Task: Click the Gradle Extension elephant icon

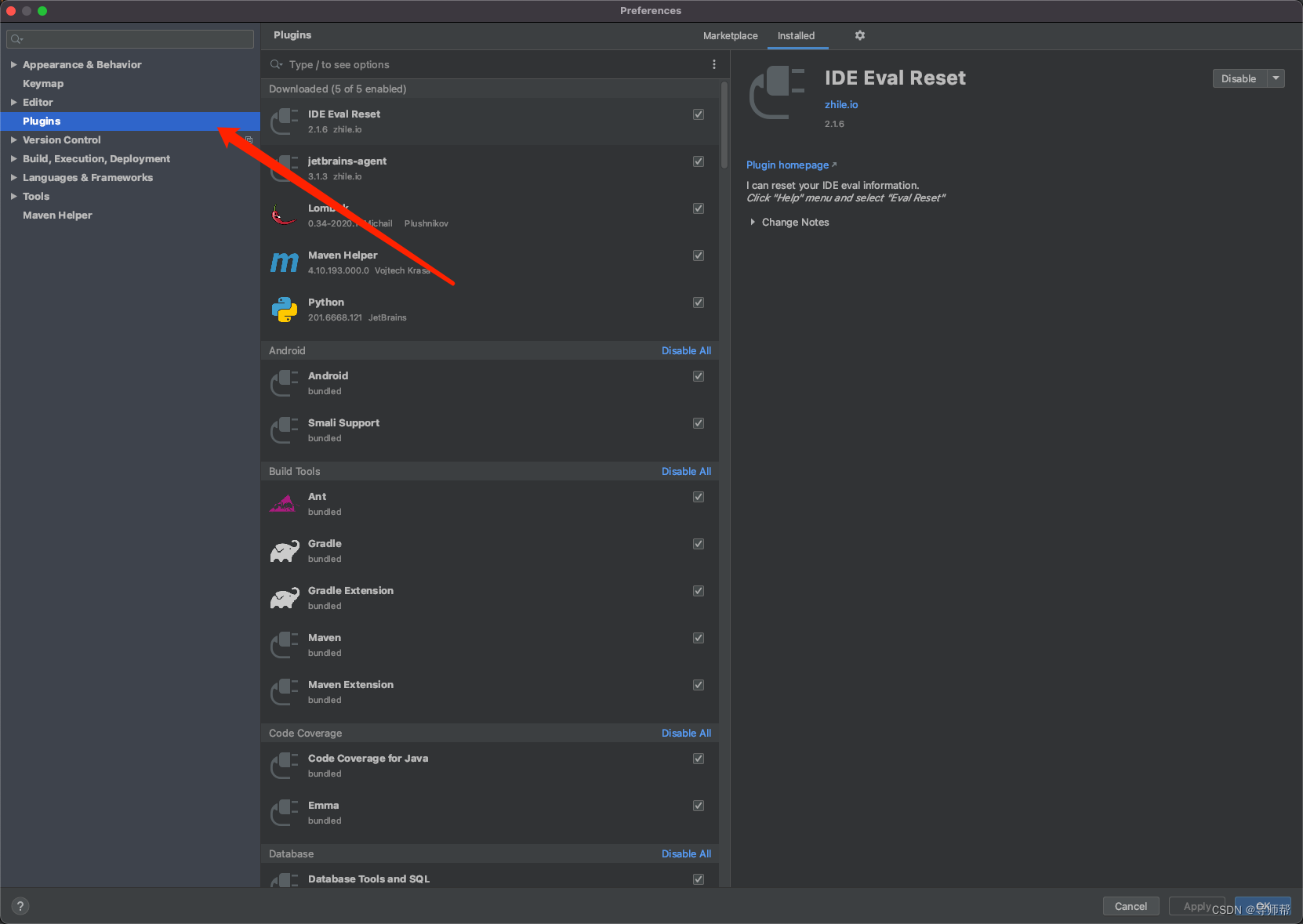Action: pyautogui.click(x=284, y=598)
